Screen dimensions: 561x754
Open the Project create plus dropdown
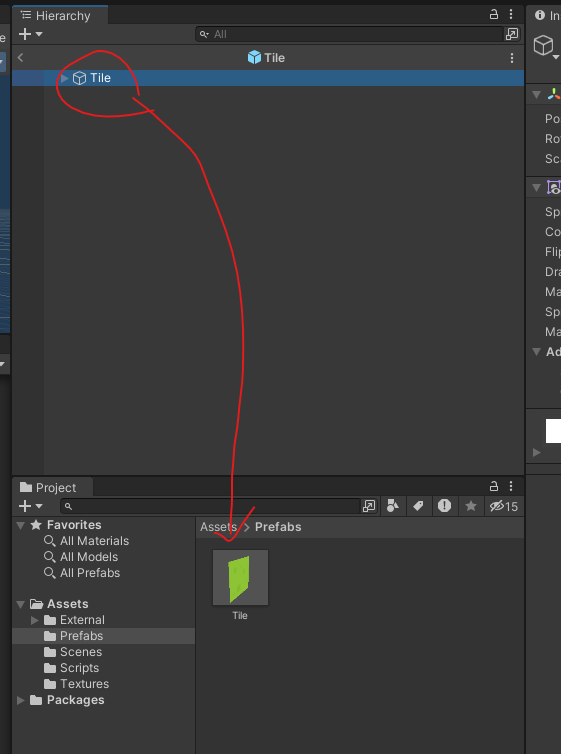pyautogui.click(x=30, y=506)
